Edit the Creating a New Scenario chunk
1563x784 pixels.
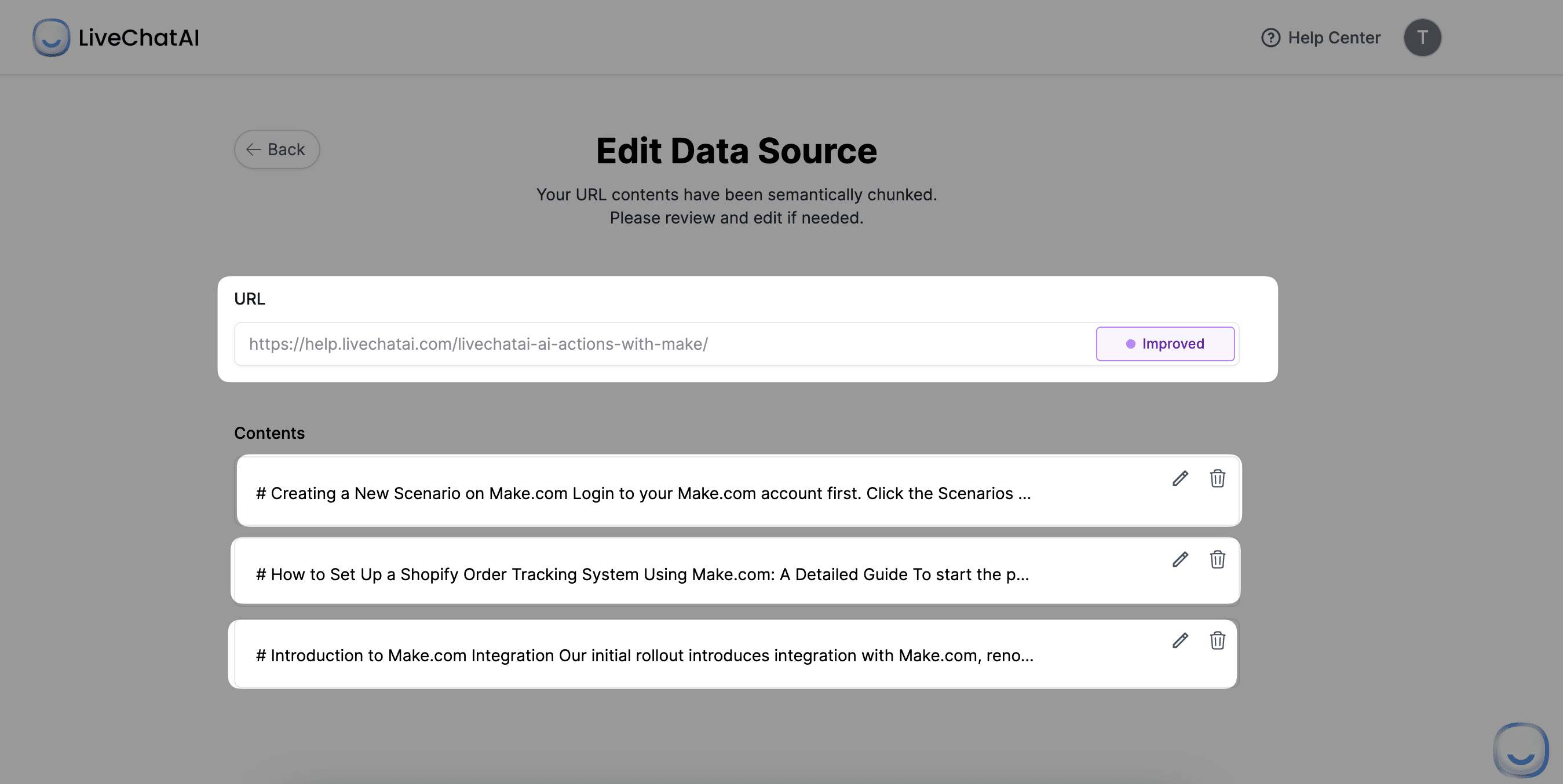click(x=1179, y=478)
